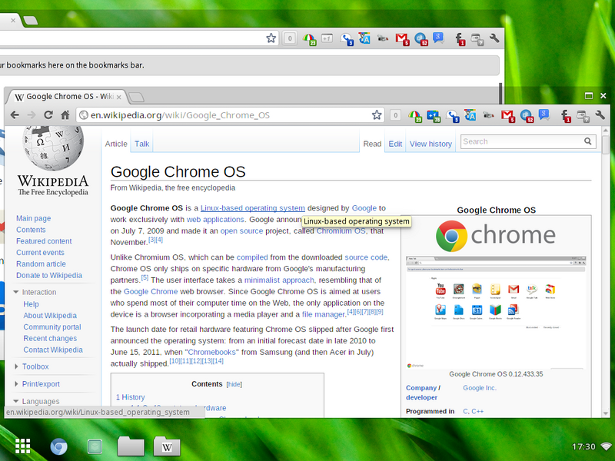Bookmark Wikipedia page with the star icon
This screenshot has height=461, width=615.
click(x=377, y=115)
